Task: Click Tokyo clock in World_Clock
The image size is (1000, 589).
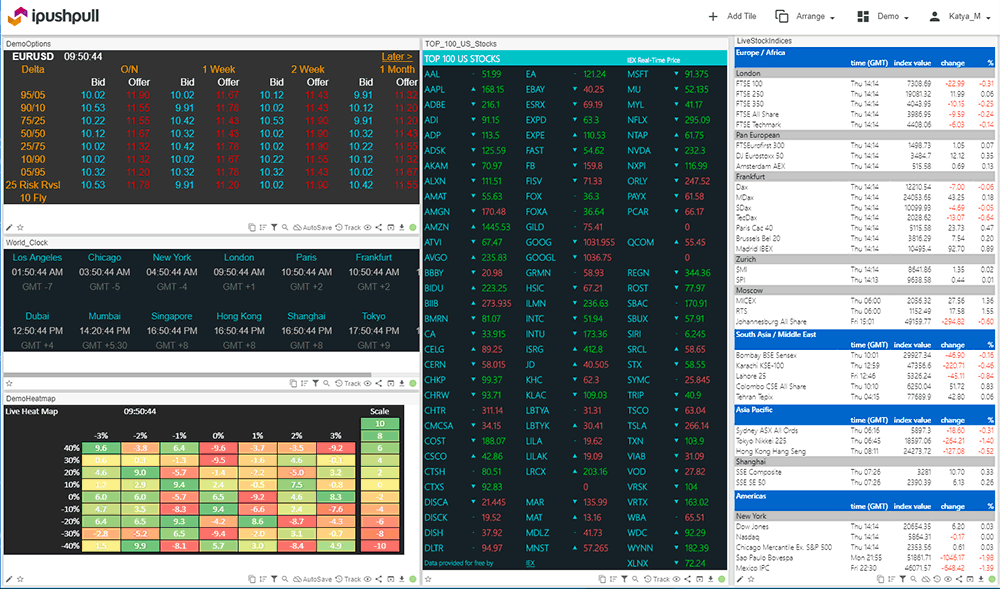Action: point(374,331)
